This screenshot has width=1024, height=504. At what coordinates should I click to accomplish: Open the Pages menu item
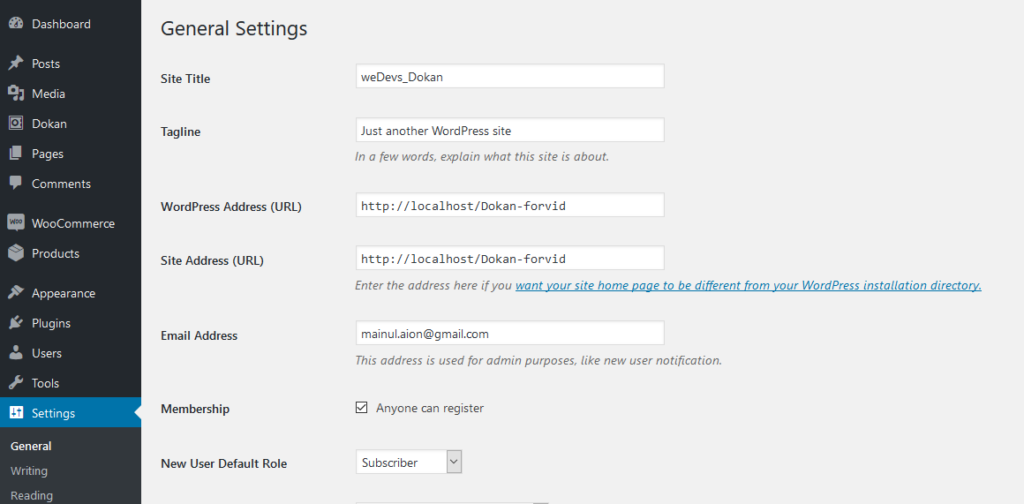pos(47,154)
